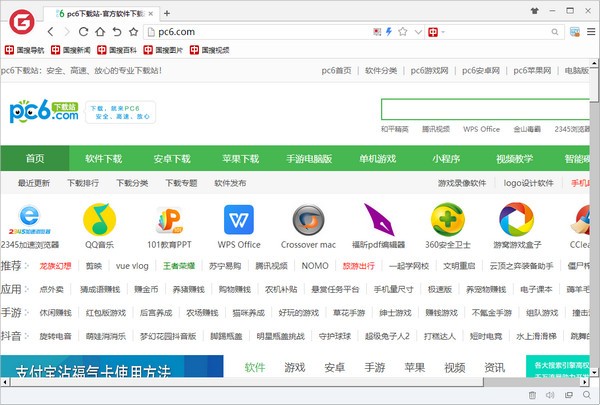Expand the bookmark star dropdown arrow
Viewport: 600px width, 405px height.
pos(417,32)
